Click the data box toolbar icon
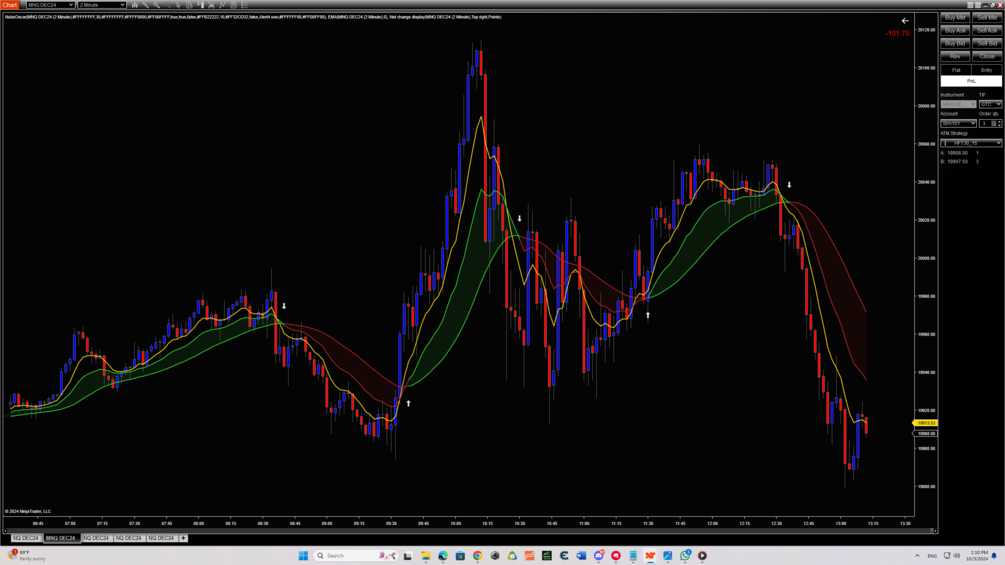This screenshot has height=565, width=1005. point(189,4)
